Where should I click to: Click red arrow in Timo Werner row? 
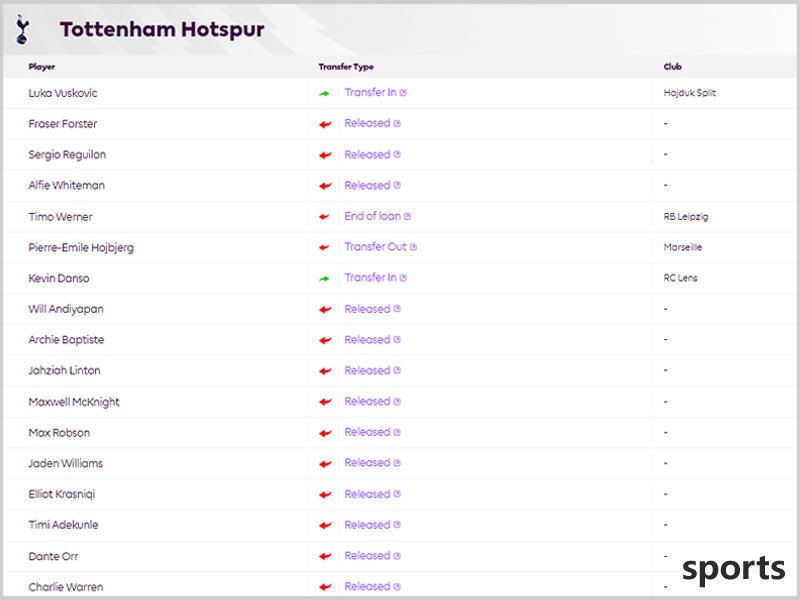[324, 217]
